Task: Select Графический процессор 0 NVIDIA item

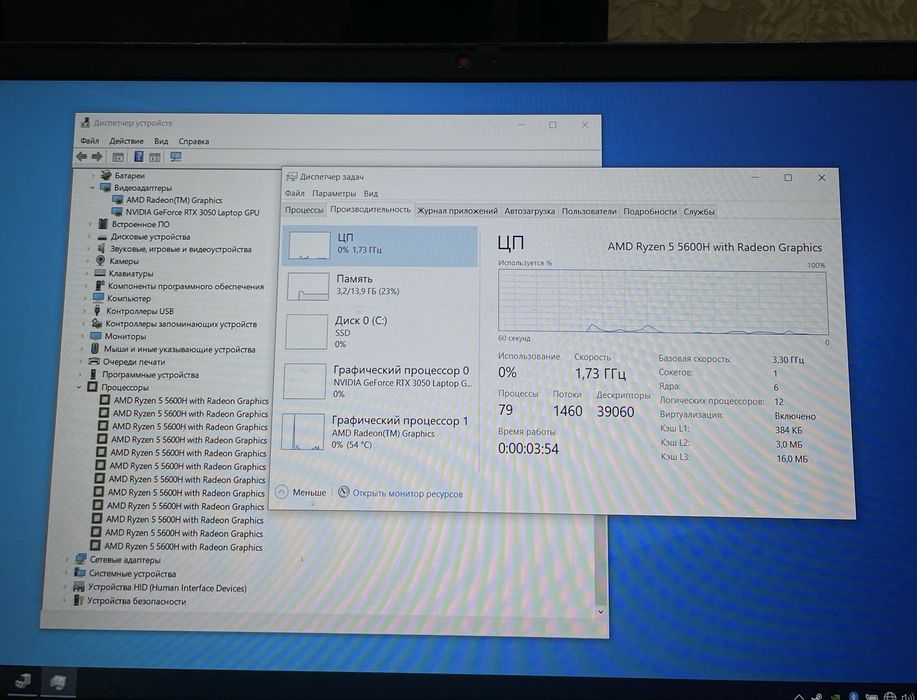Action: (x=378, y=381)
